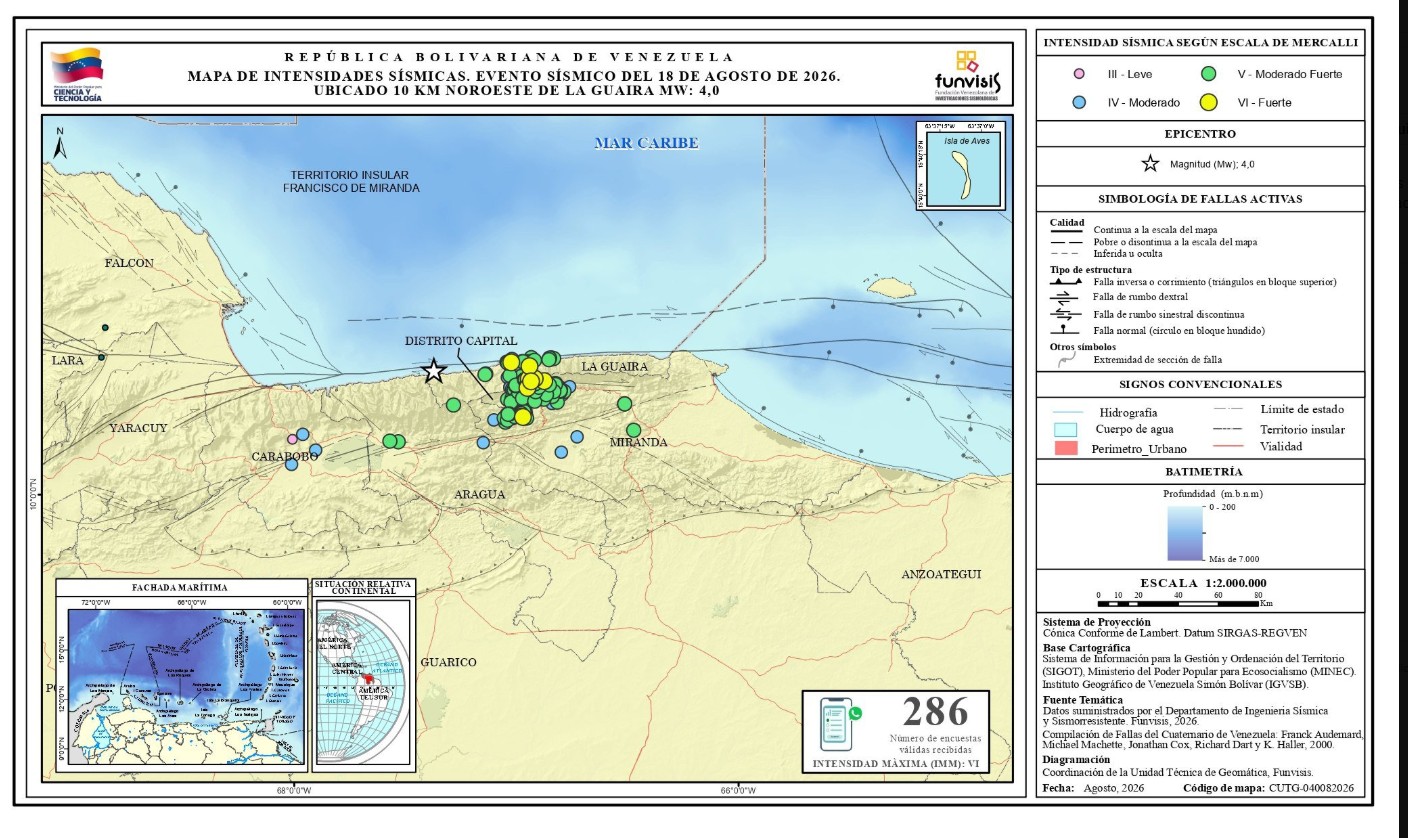This screenshot has width=1408, height=838.
Task: Click the Vialidad red line symbol
Action: 1229,447
